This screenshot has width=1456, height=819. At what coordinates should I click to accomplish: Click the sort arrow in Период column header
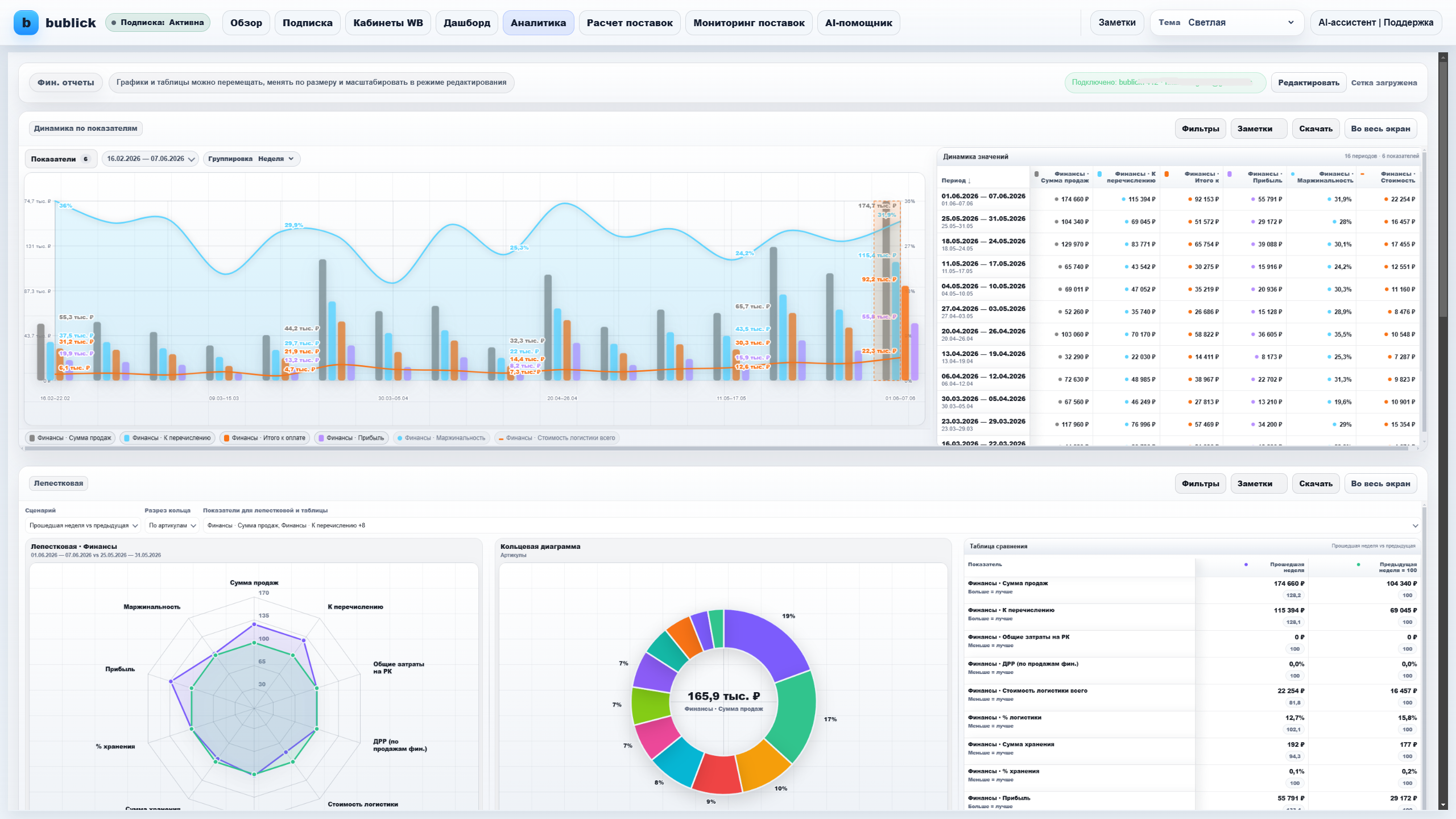[x=969, y=181]
